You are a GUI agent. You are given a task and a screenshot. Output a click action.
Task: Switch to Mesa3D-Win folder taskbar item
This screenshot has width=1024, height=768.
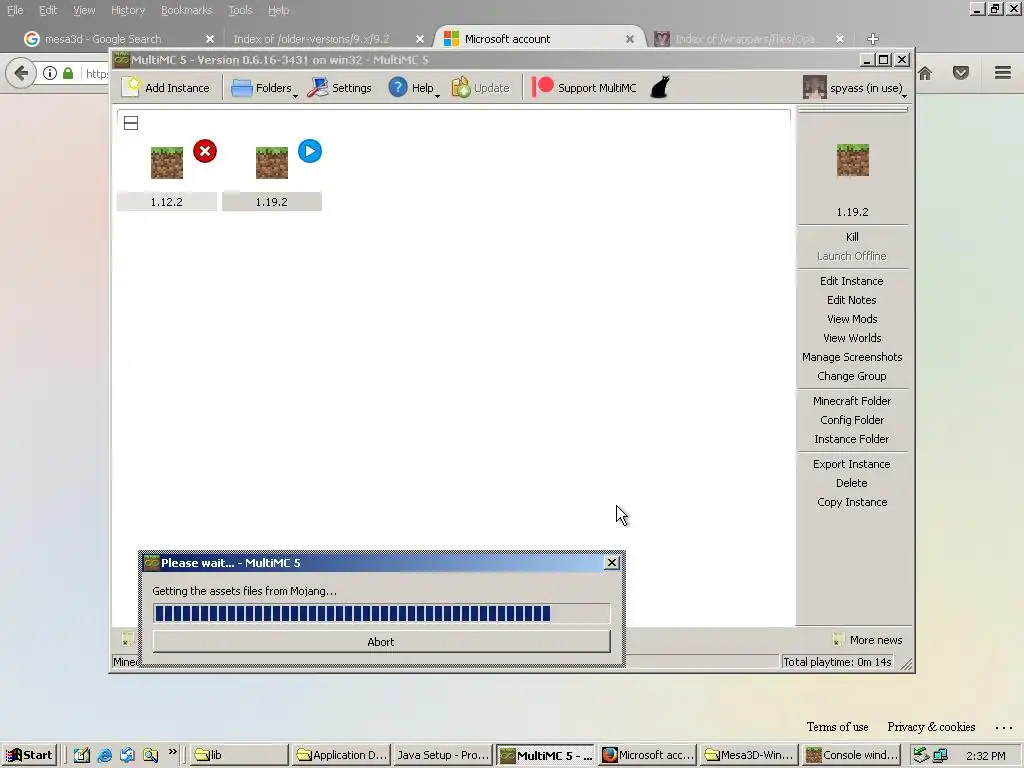point(748,755)
